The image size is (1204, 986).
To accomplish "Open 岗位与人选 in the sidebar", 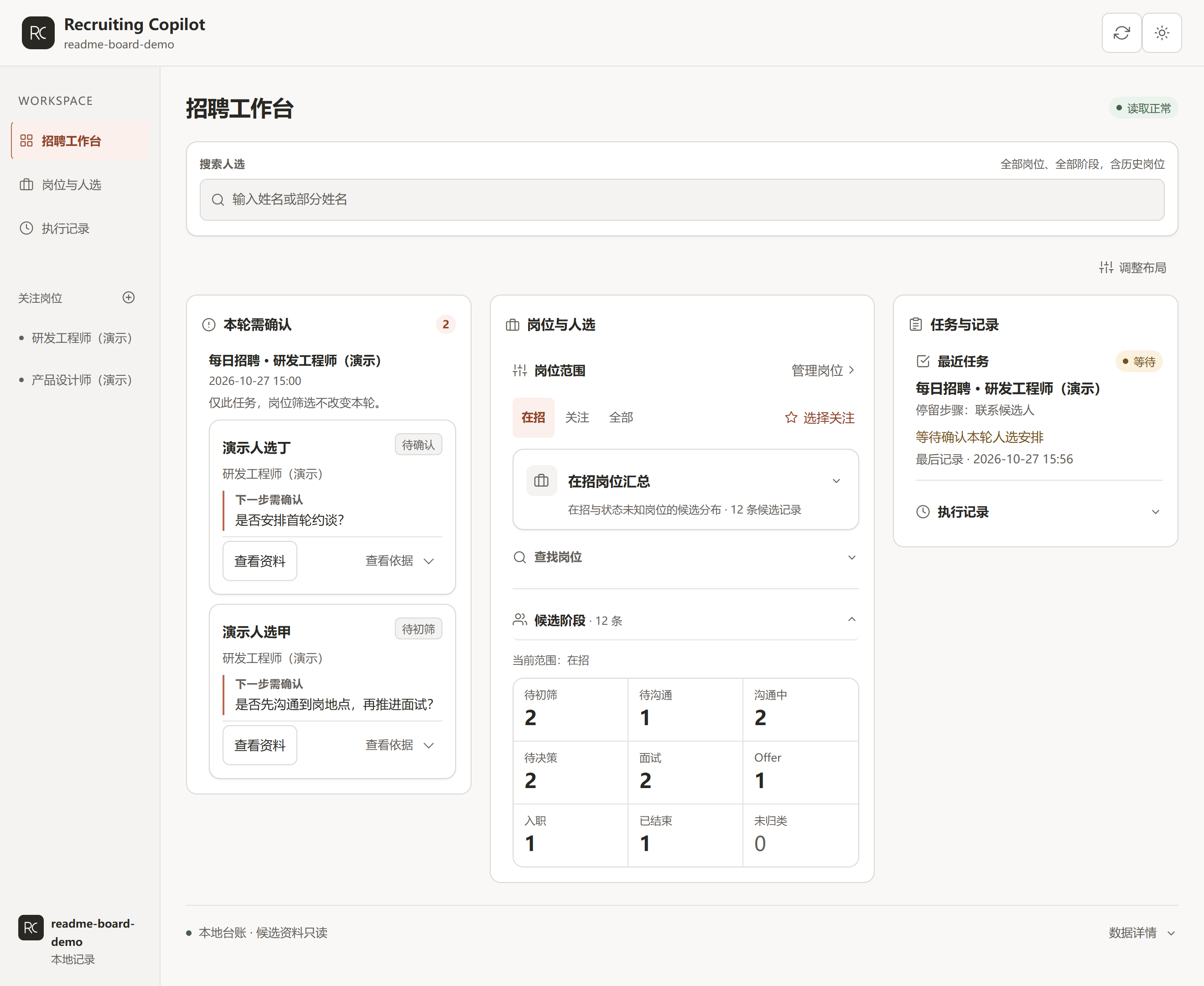I will coord(79,185).
